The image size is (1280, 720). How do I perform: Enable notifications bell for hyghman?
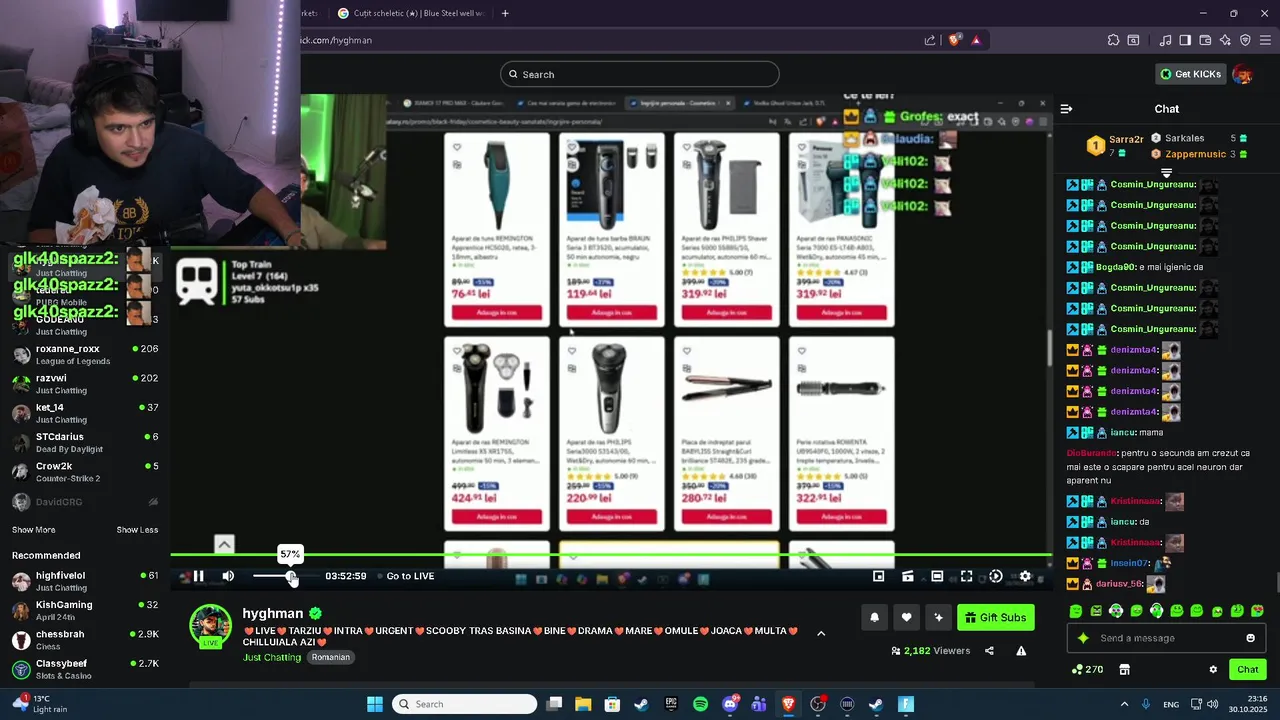pyautogui.click(x=874, y=618)
